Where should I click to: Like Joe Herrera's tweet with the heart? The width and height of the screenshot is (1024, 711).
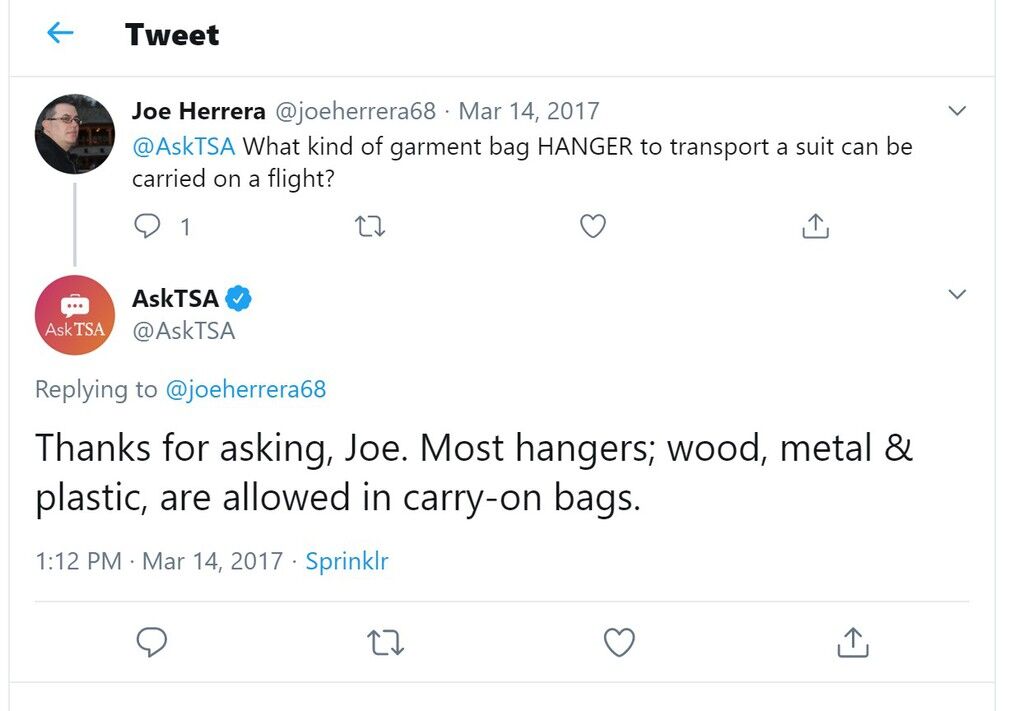(x=593, y=226)
